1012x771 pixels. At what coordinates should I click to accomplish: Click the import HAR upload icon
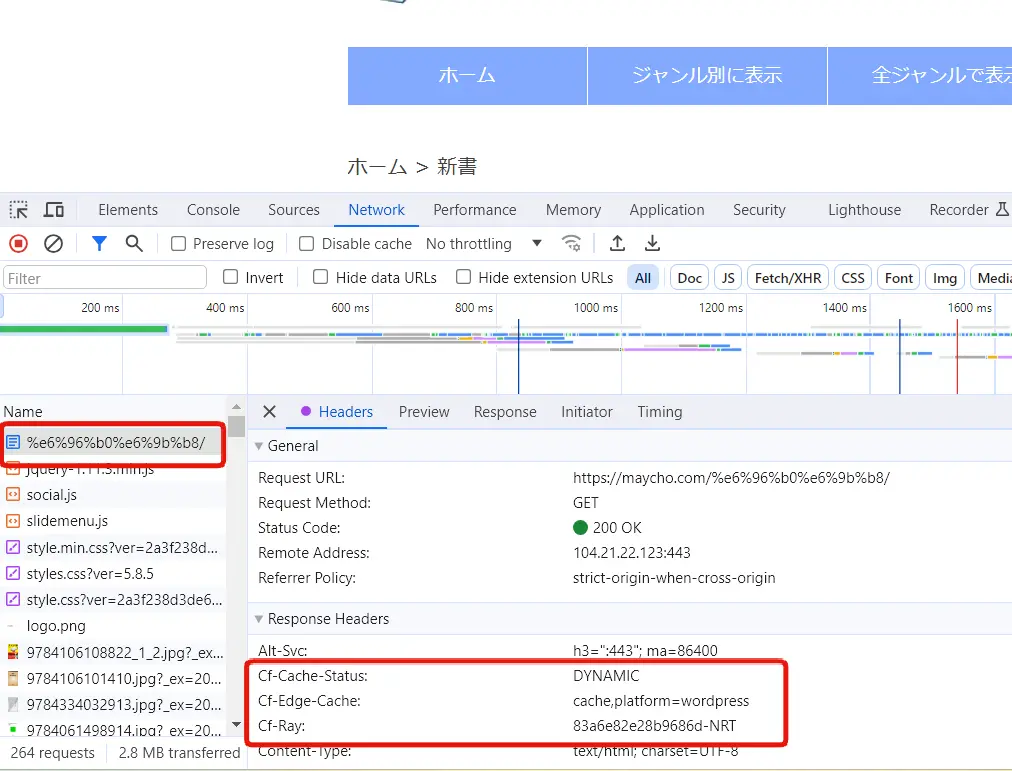tap(618, 244)
